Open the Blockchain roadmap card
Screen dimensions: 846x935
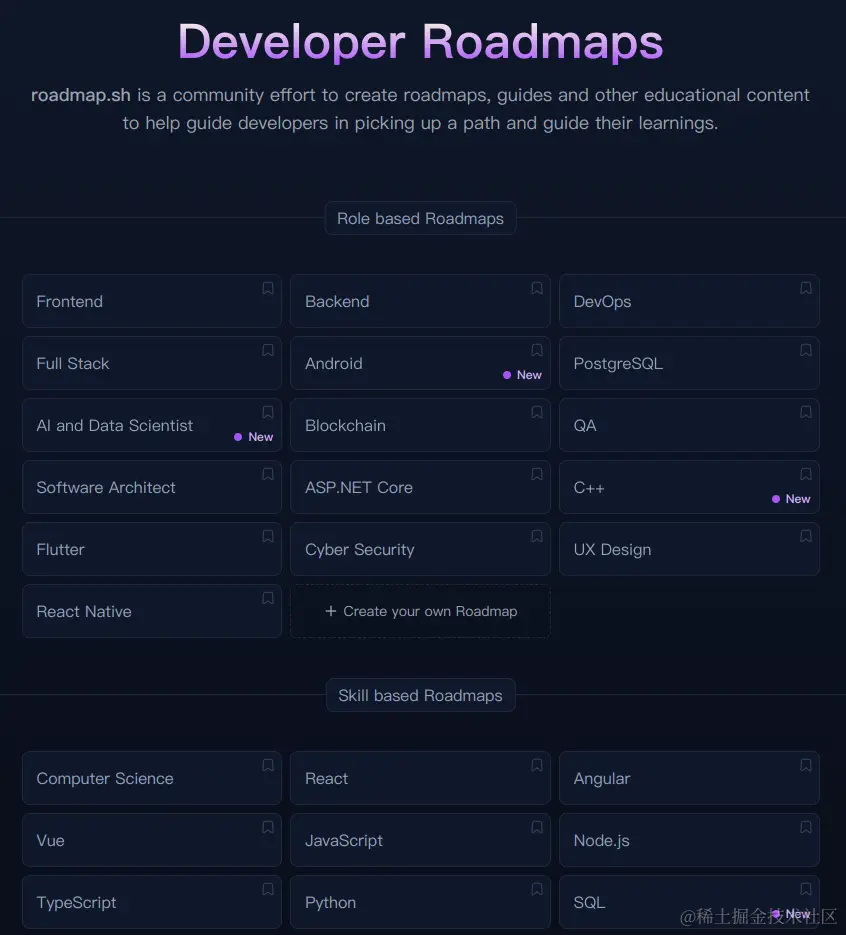pos(420,425)
